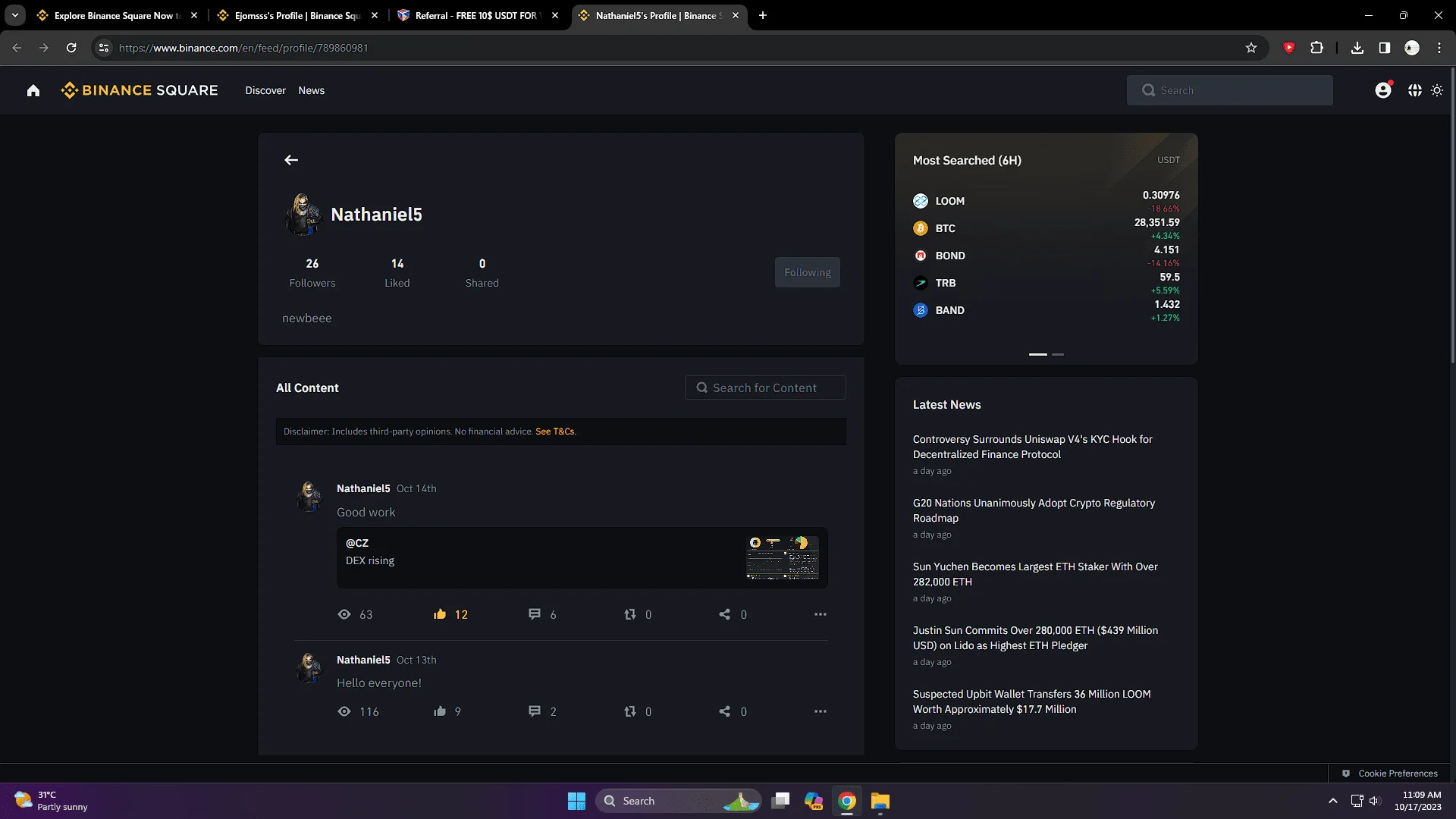Show hidden system tray icons
Viewport: 1456px width, 819px height.
[x=1333, y=801]
